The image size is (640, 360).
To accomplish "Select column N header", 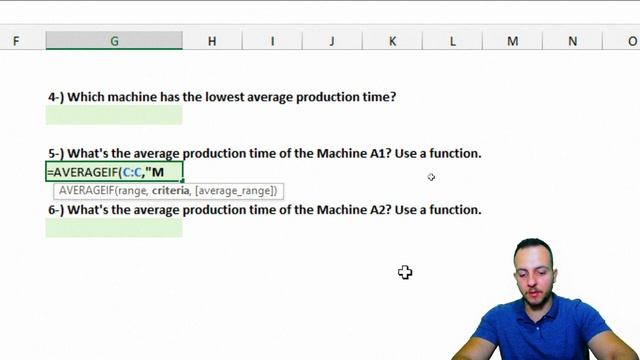I will (572, 41).
